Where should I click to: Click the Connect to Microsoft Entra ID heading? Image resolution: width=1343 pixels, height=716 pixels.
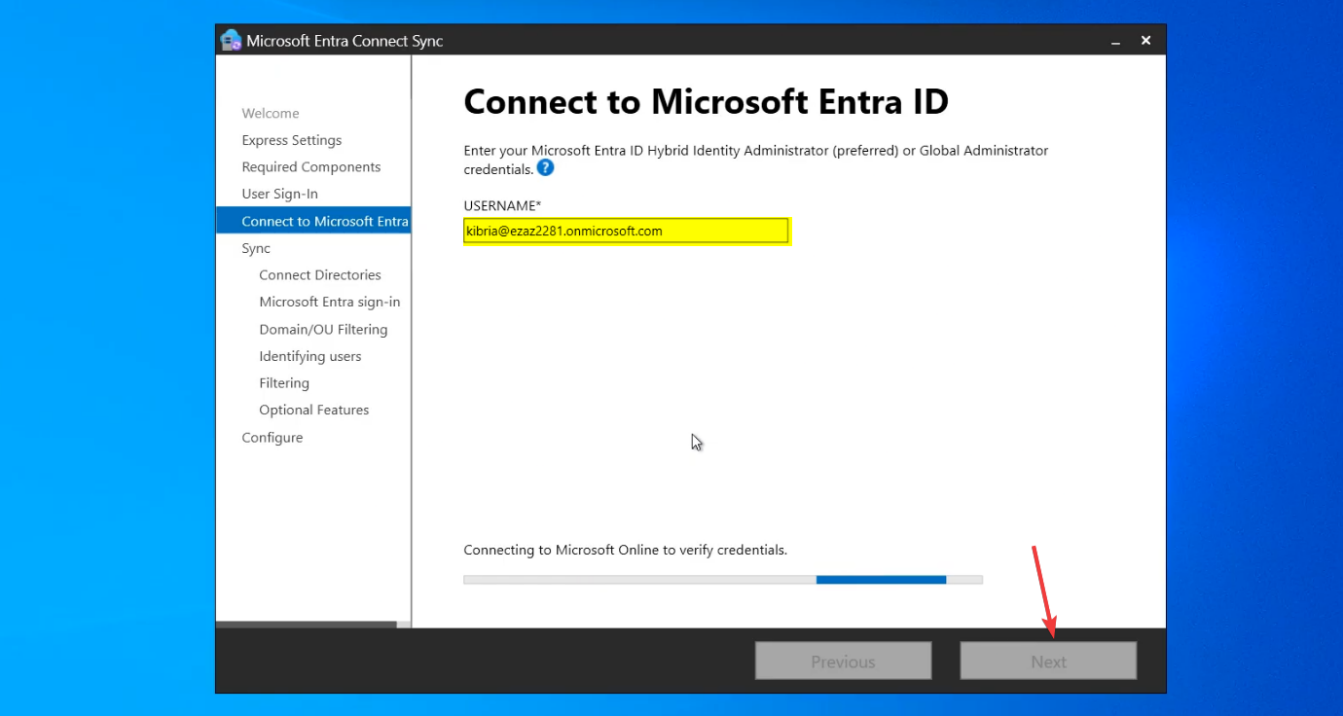pos(706,102)
